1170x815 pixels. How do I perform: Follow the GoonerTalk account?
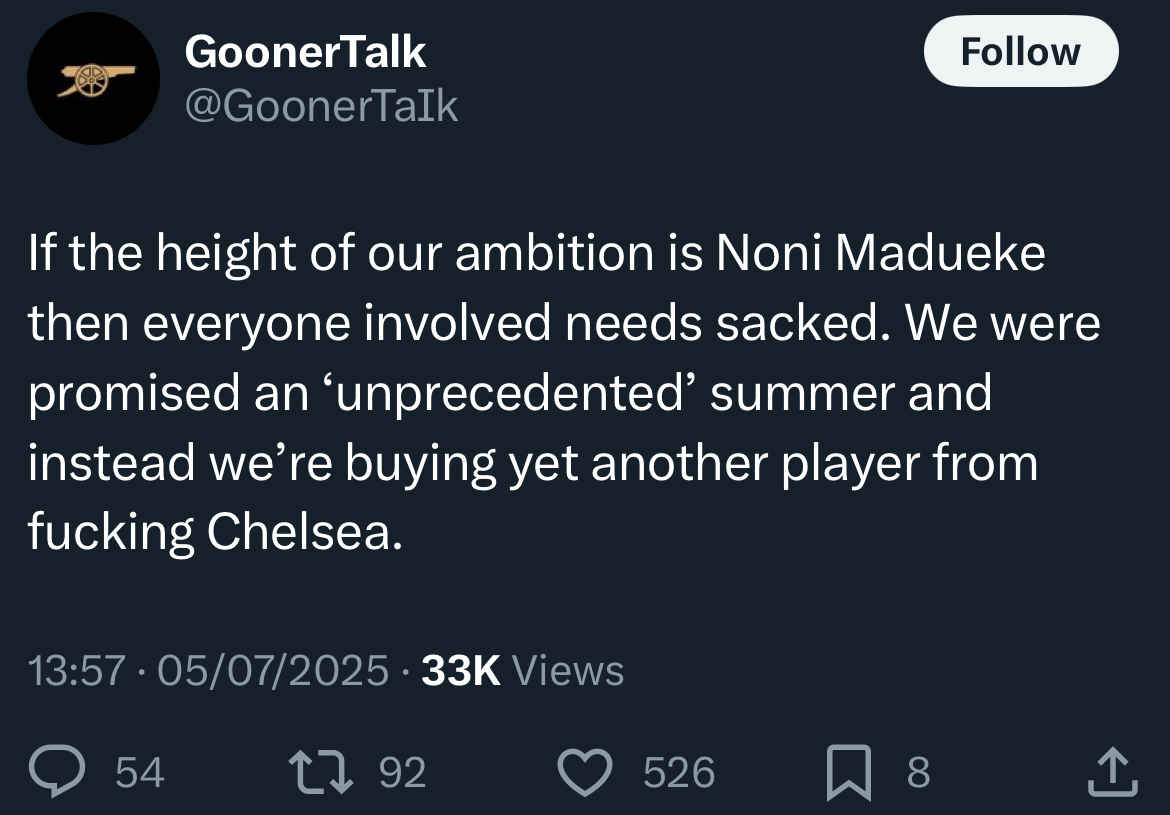(1021, 51)
